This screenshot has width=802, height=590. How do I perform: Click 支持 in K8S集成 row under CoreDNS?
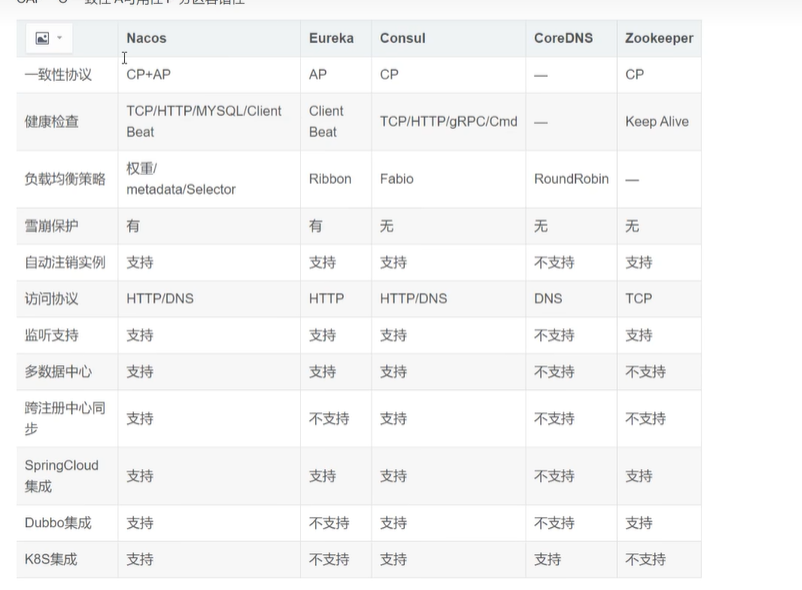[547, 559]
